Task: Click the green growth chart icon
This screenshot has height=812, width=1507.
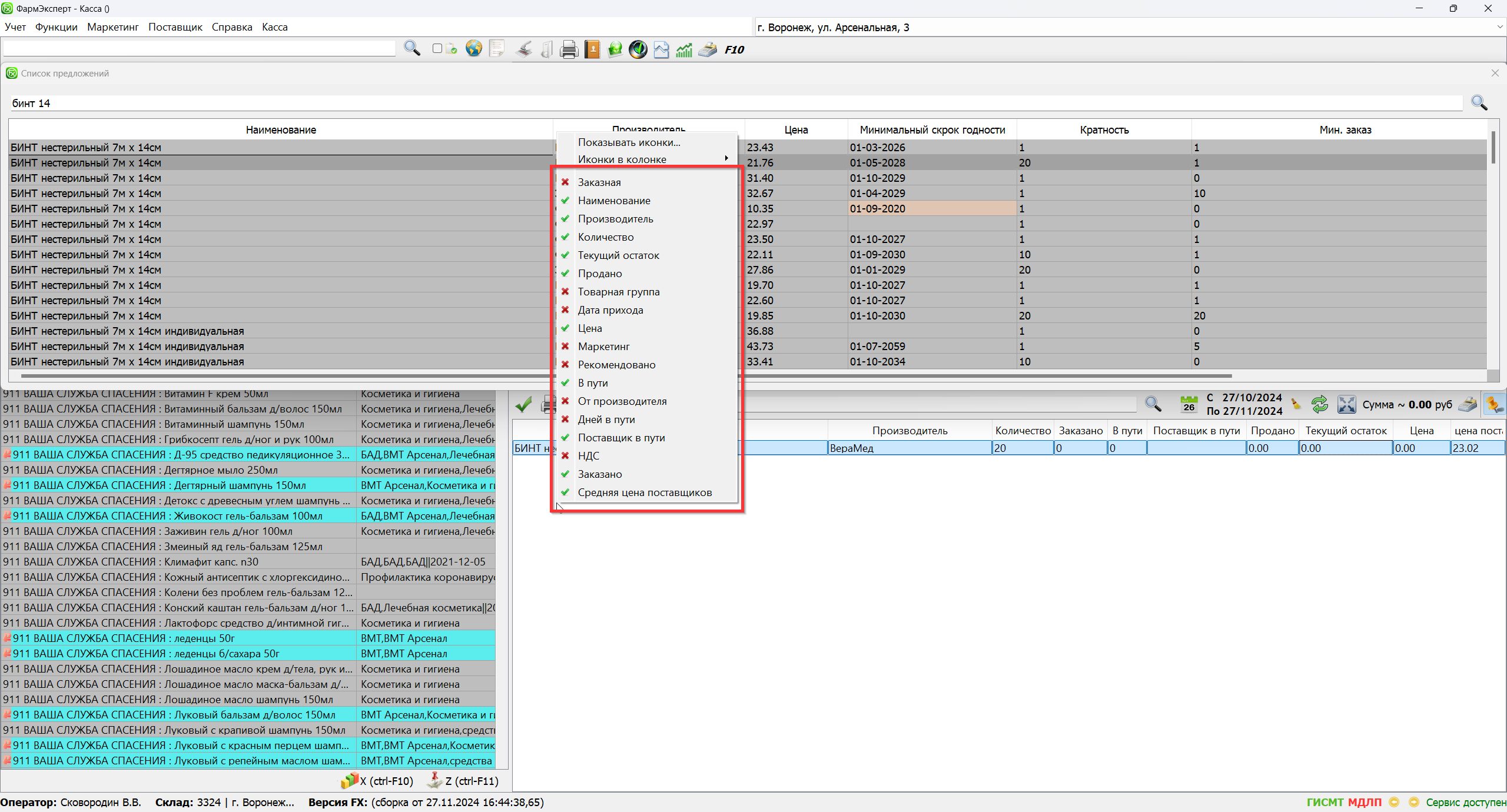Action: (x=684, y=50)
